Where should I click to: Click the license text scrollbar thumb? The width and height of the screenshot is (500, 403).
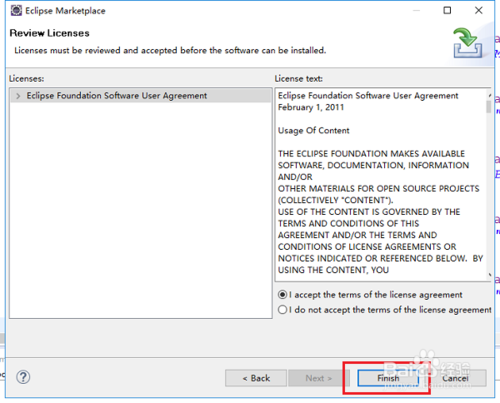(489, 107)
